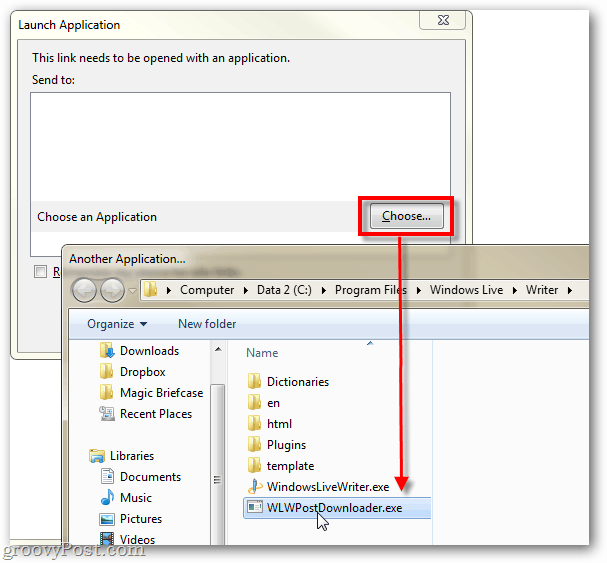Sort by the Name column header

pos(262,353)
